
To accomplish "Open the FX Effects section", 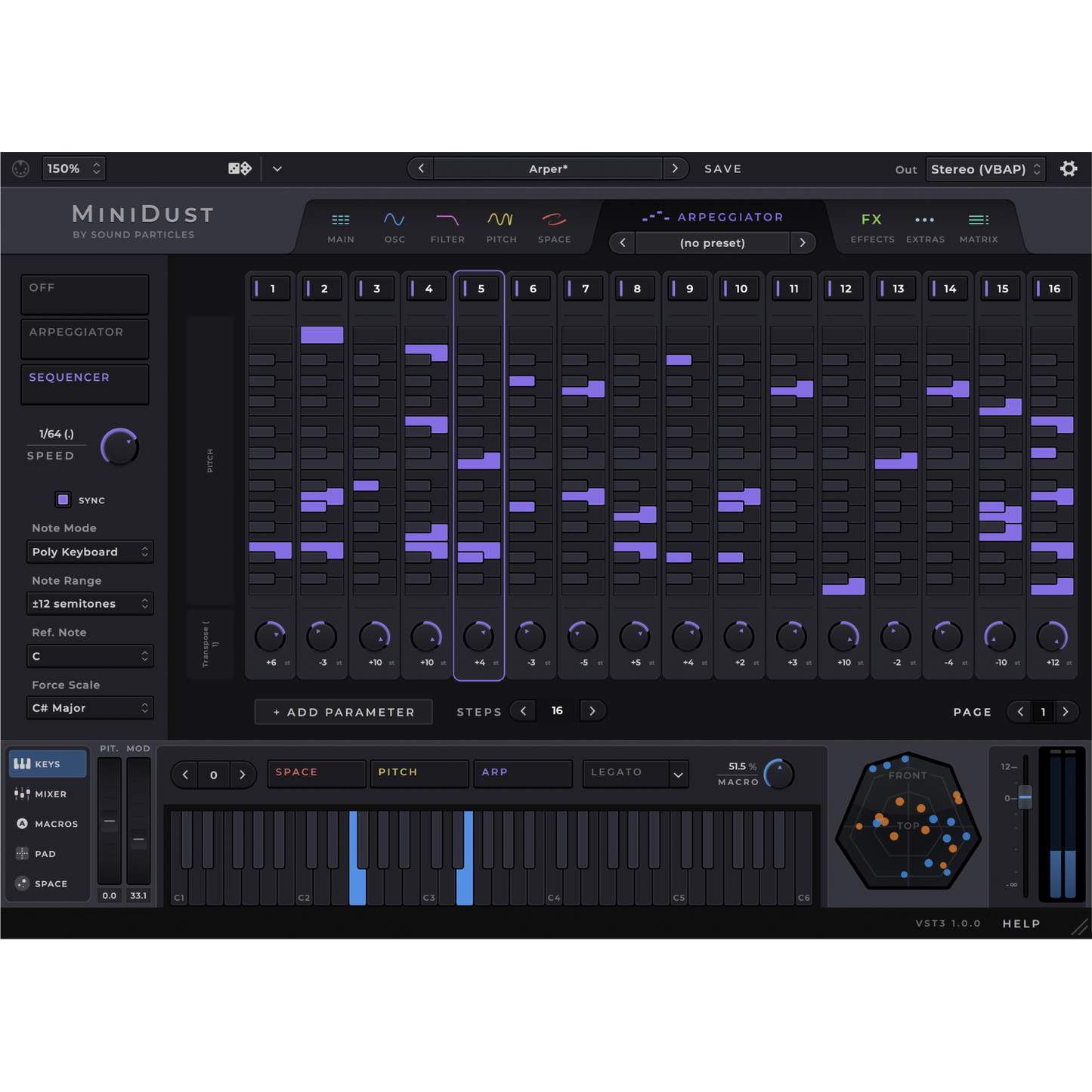I will [872, 227].
